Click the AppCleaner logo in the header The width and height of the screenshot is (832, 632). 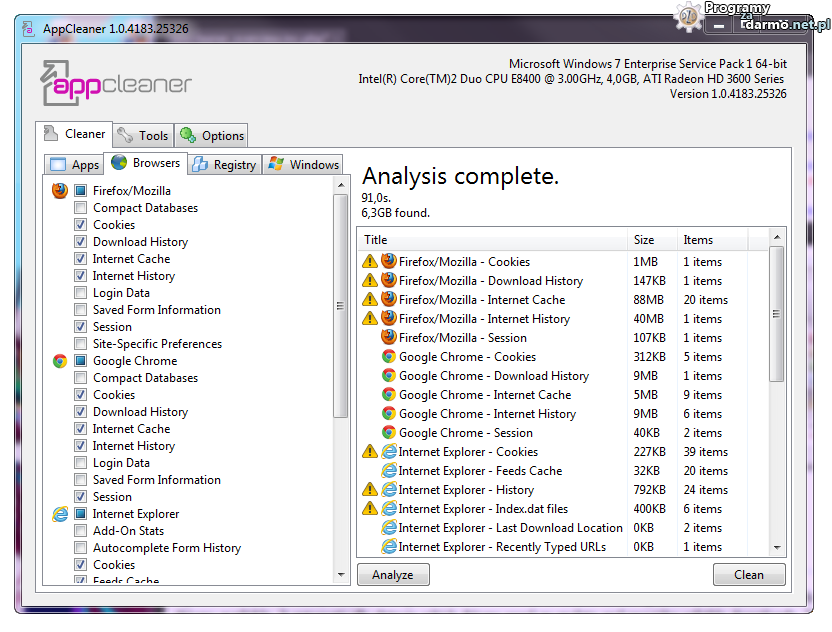(116, 85)
